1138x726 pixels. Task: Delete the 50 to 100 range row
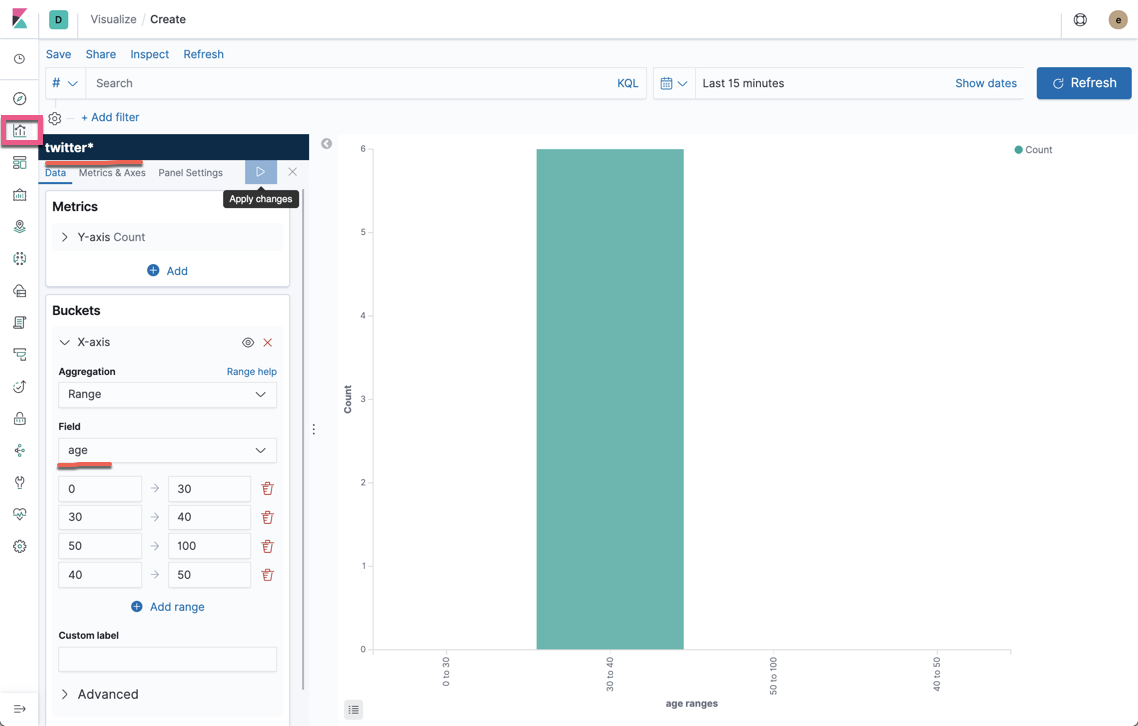tap(267, 546)
